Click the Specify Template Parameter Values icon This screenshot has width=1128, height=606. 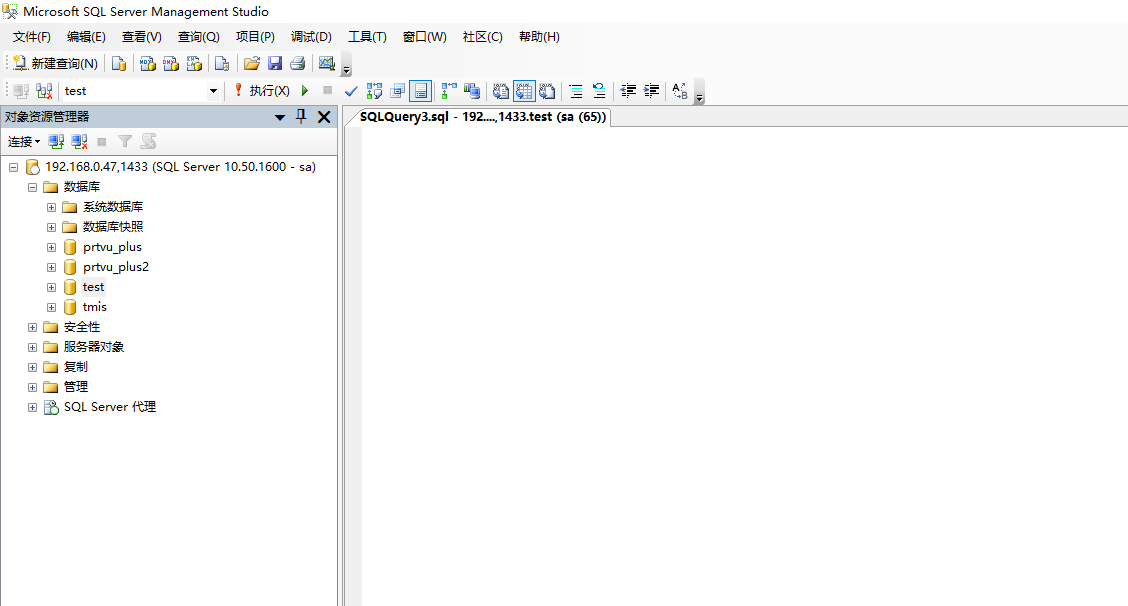click(x=680, y=91)
